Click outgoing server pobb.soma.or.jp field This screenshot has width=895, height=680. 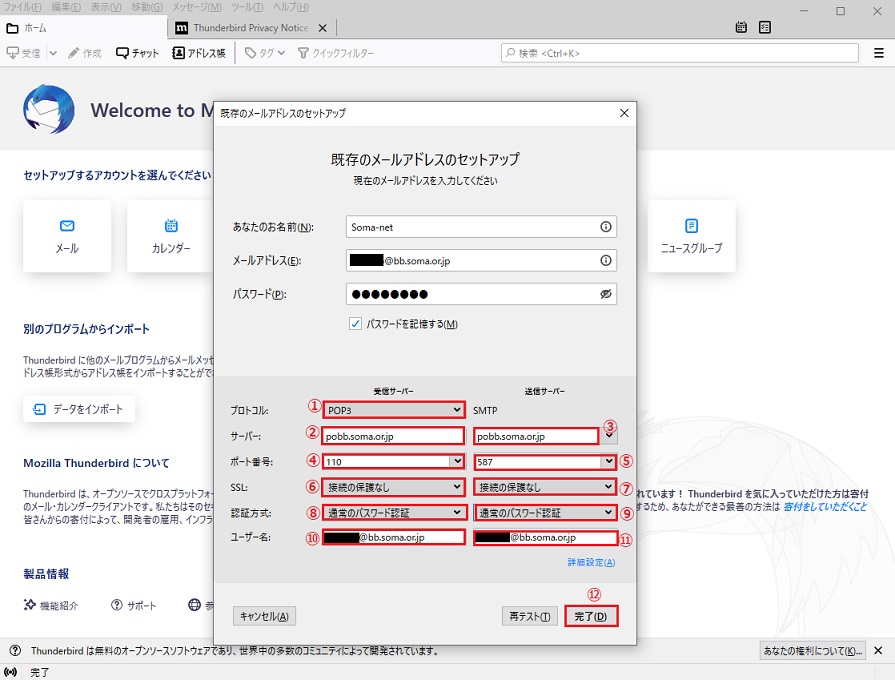pyautogui.click(x=536, y=436)
